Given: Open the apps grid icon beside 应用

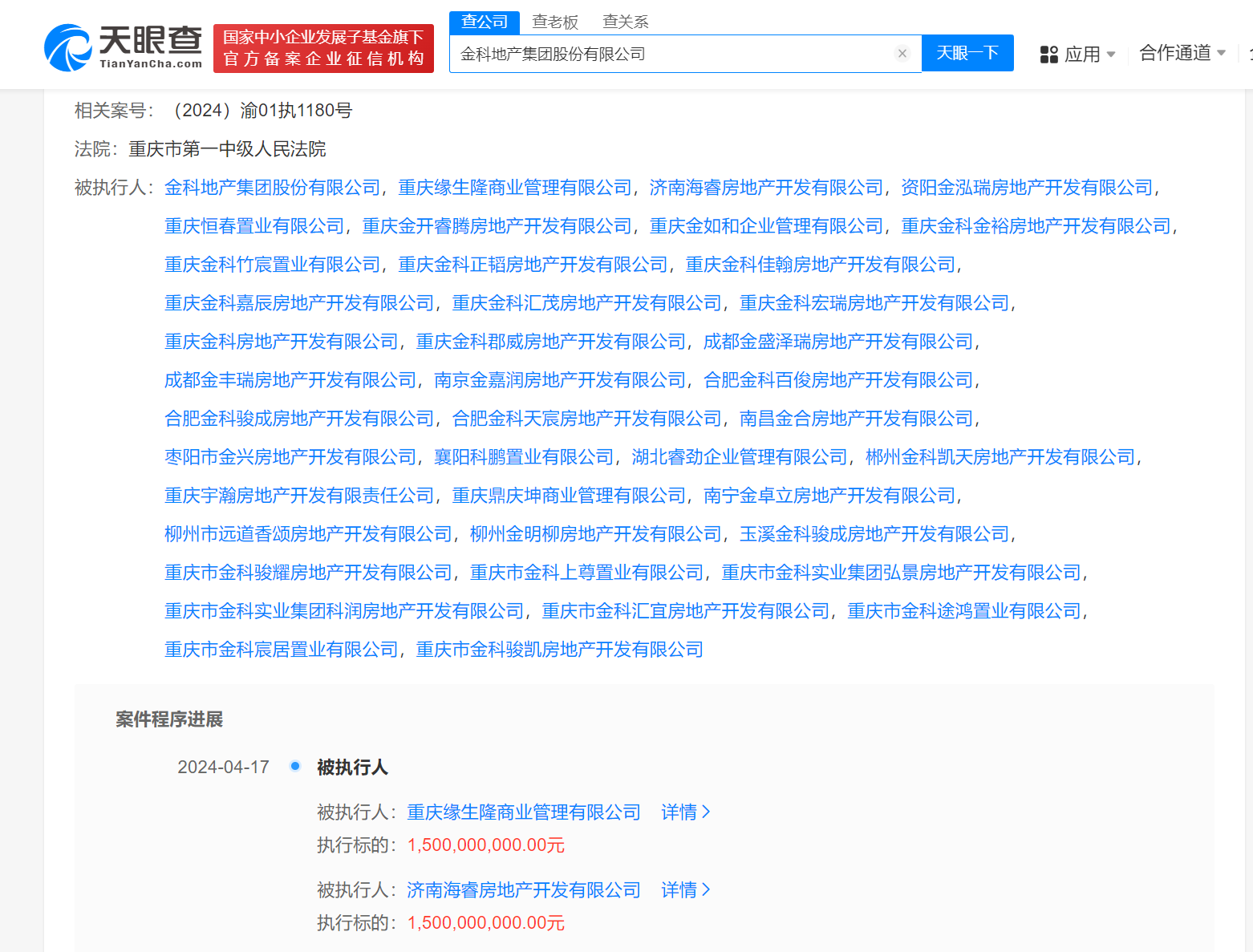Looking at the screenshot, I should click(x=1048, y=53).
